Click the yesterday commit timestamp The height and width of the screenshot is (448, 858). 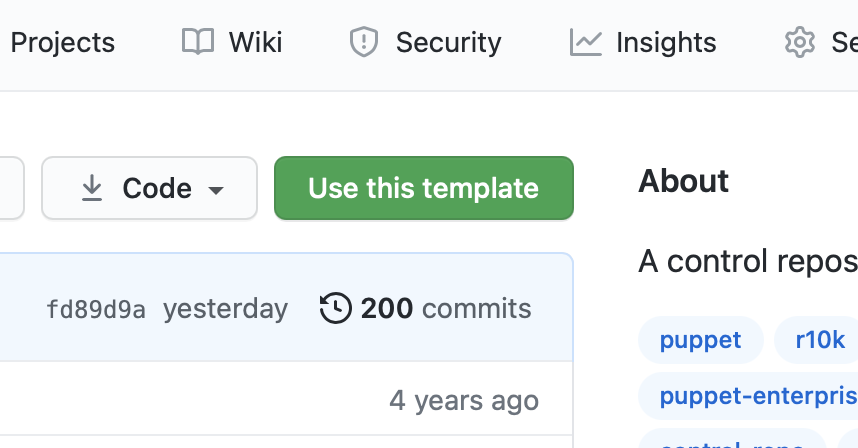click(225, 309)
